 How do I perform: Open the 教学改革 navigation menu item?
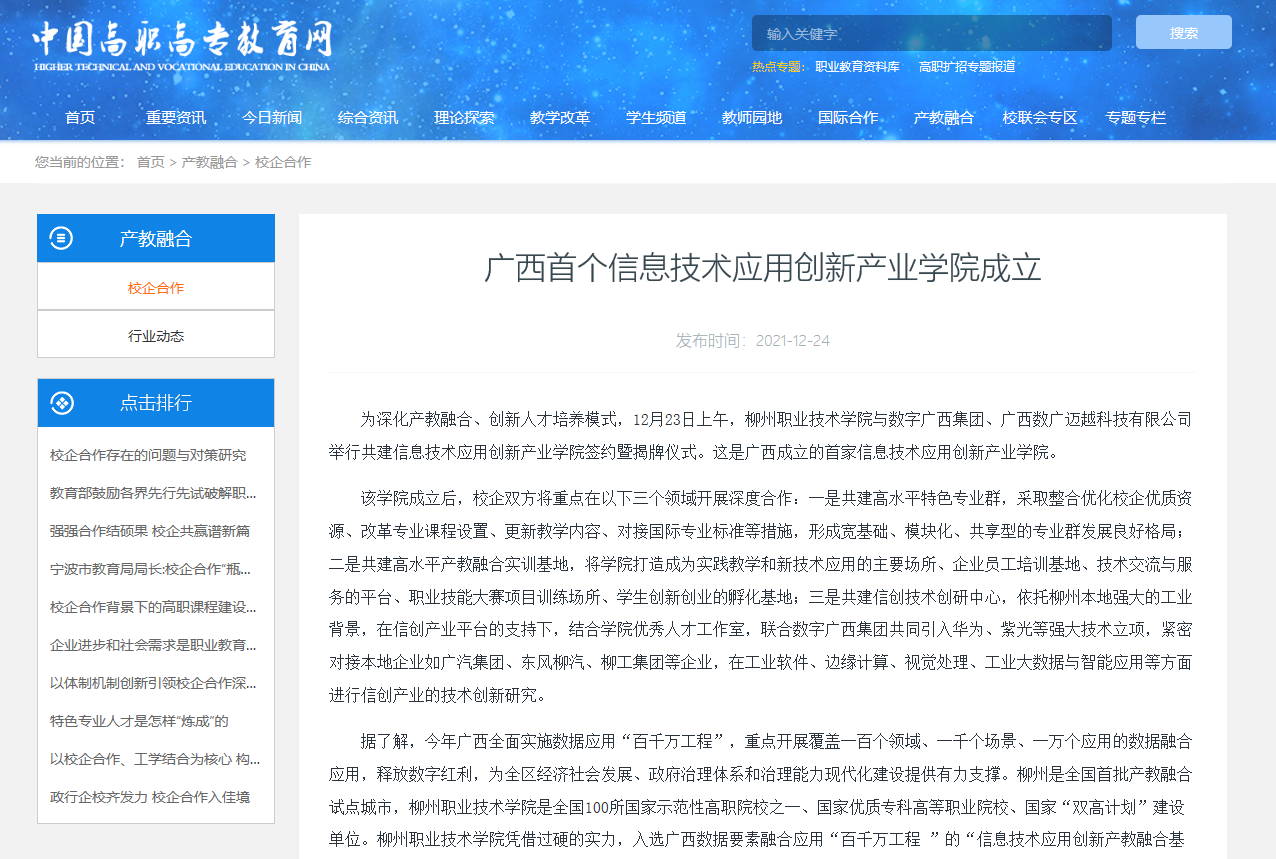click(560, 117)
